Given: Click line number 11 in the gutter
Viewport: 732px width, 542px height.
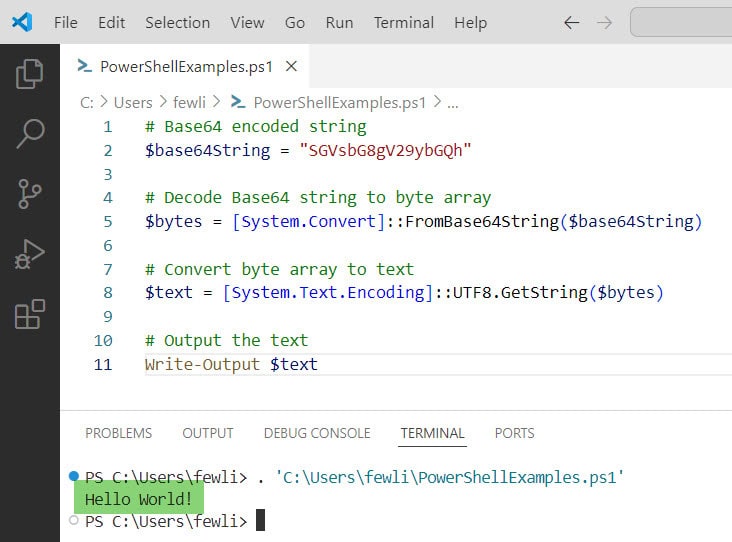Looking at the screenshot, I should point(103,364).
